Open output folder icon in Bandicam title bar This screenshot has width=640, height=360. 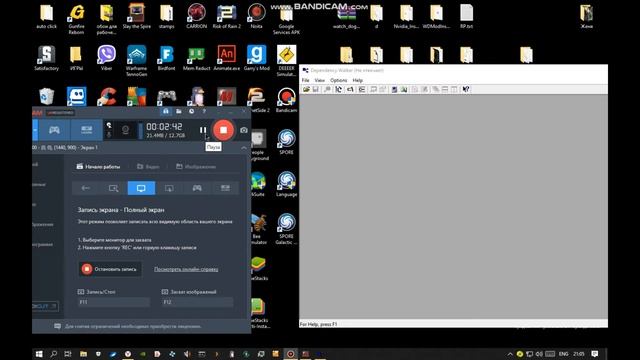179,111
